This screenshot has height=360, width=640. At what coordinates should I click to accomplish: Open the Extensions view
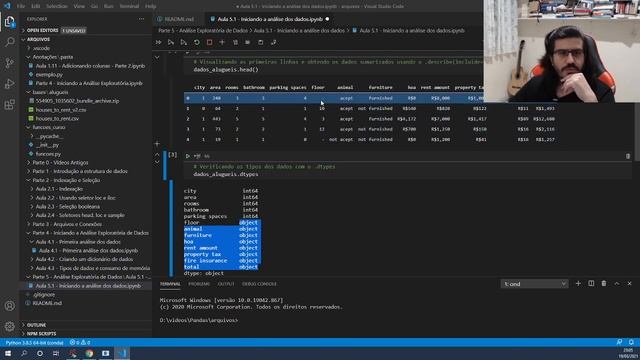click(9, 104)
